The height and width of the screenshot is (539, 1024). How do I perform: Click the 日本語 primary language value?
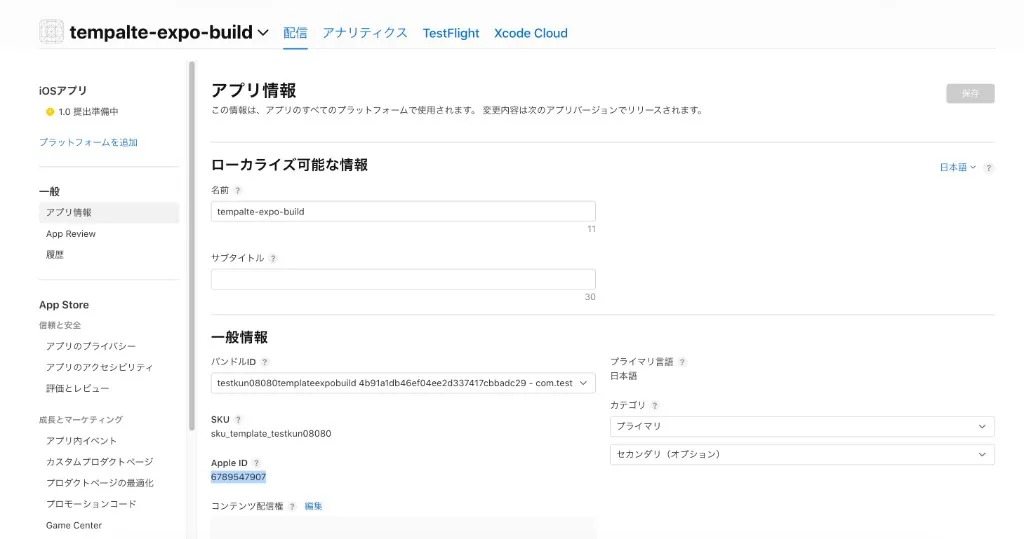pyautogui.click(x=624, y=376)
